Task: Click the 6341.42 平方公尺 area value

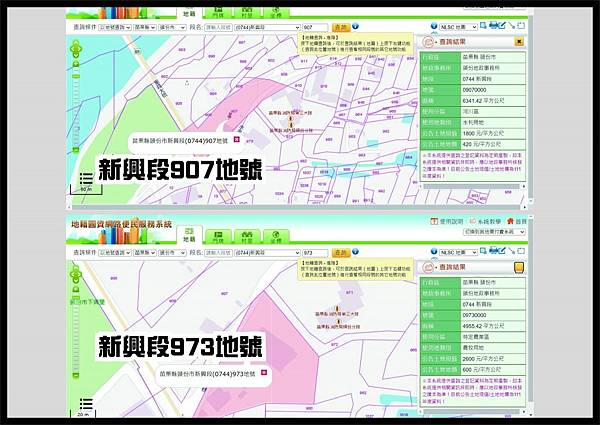Action: tap(483, 101)
